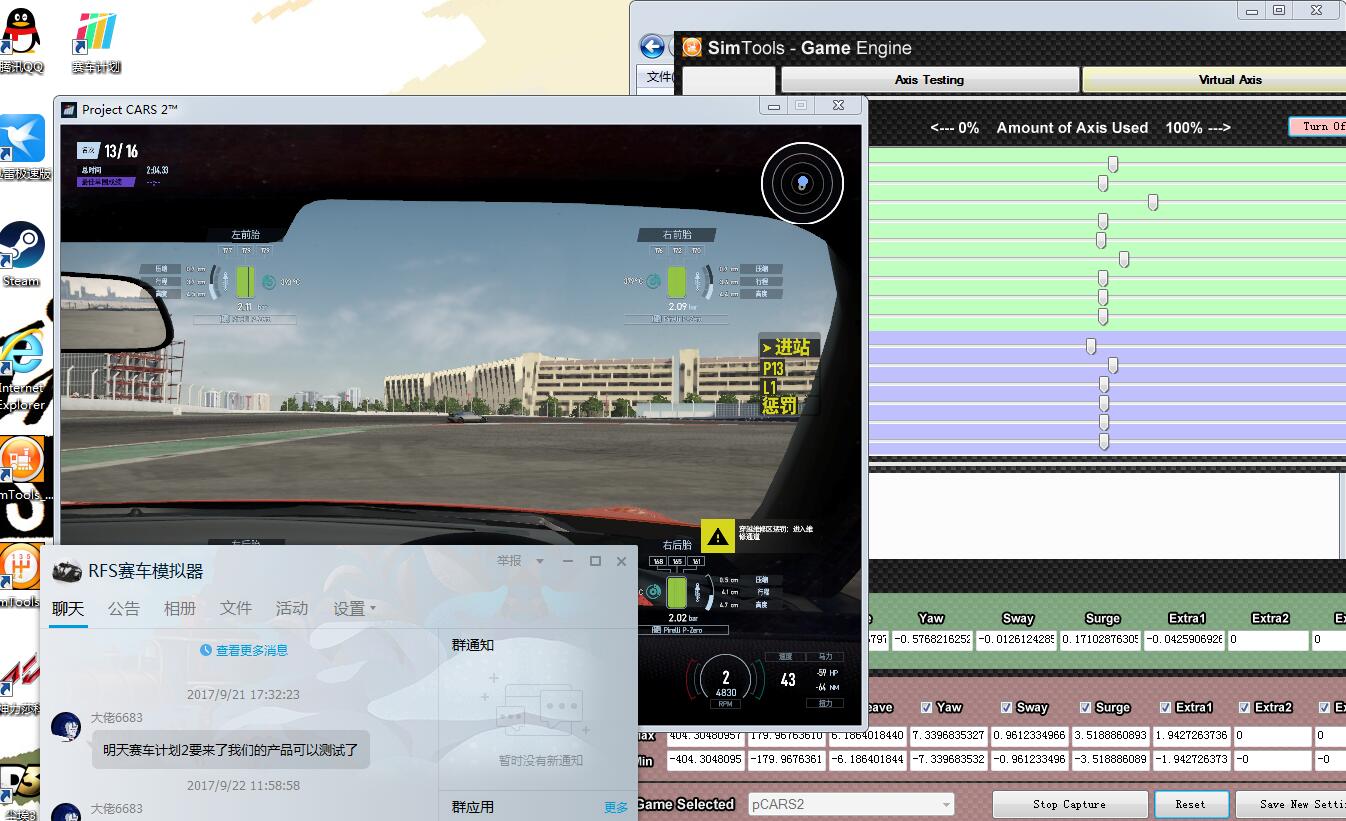The height and width of the screenshot is (821, 1346).
Task: Click the Min Extra1 field -1.942726373
Action: (x=1191, y=760)
